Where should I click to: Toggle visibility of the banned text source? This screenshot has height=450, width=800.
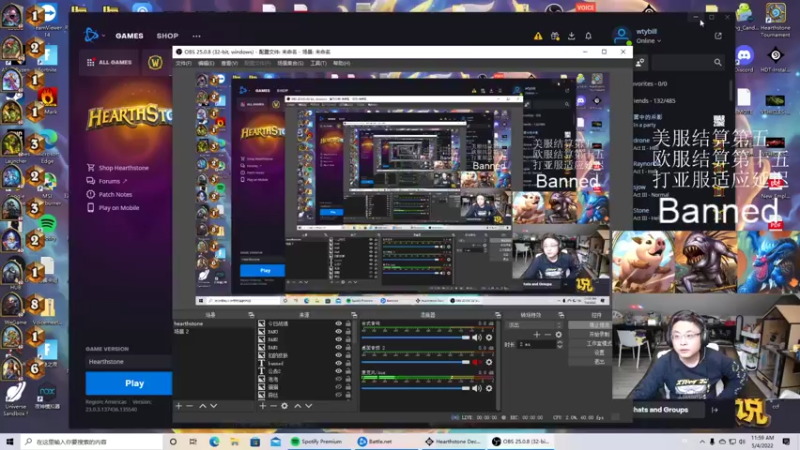tap(338, 363)
